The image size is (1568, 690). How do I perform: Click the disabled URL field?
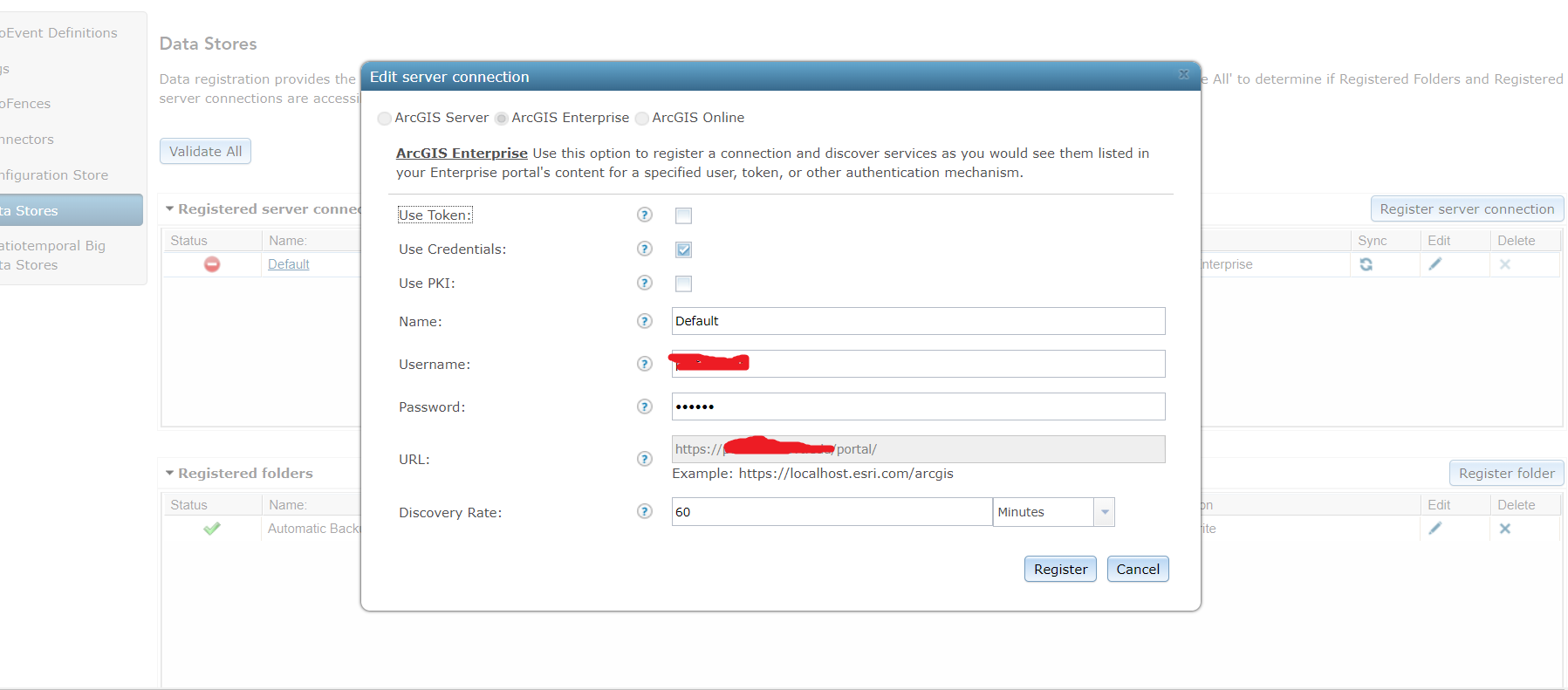918,449
